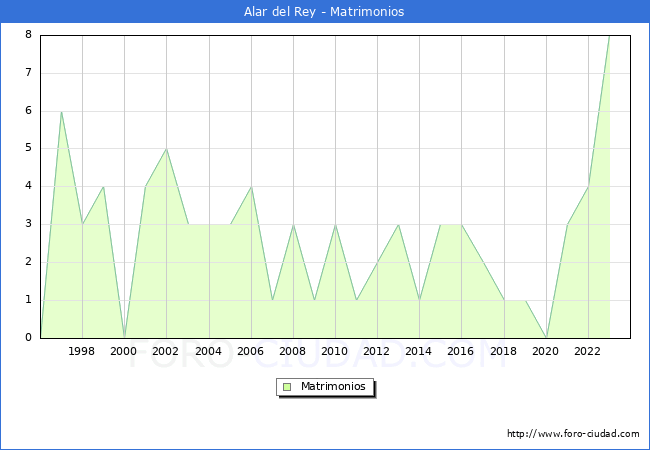Select the 2000 label on the x-axis
The height and width of the screenshot is (450, 650).
pyautogui.click(x=124, y=351)
